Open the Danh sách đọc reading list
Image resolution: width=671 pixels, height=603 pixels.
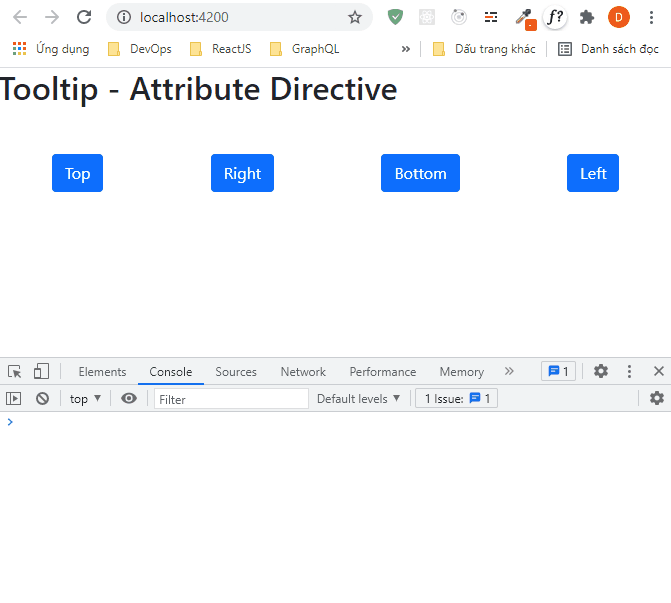[x=608, y=49]
